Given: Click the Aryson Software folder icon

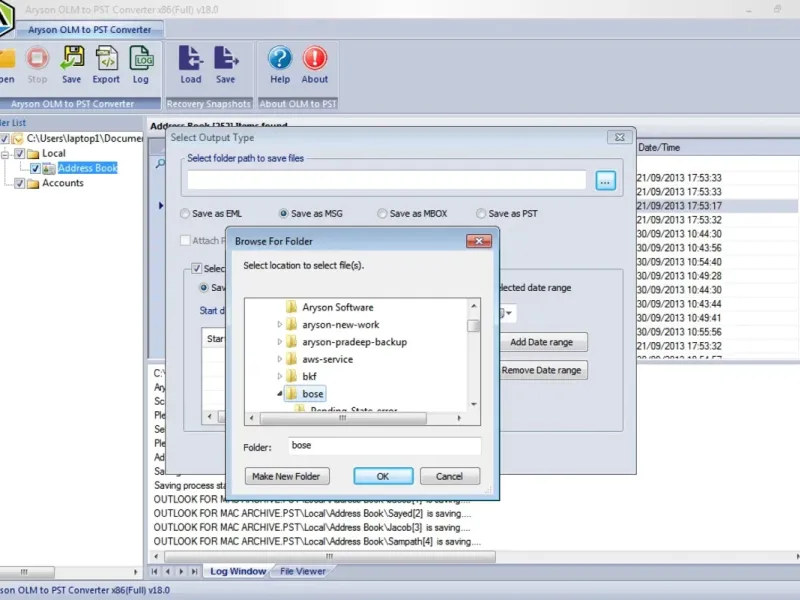Looking at the screenshot, I should 291,307.
